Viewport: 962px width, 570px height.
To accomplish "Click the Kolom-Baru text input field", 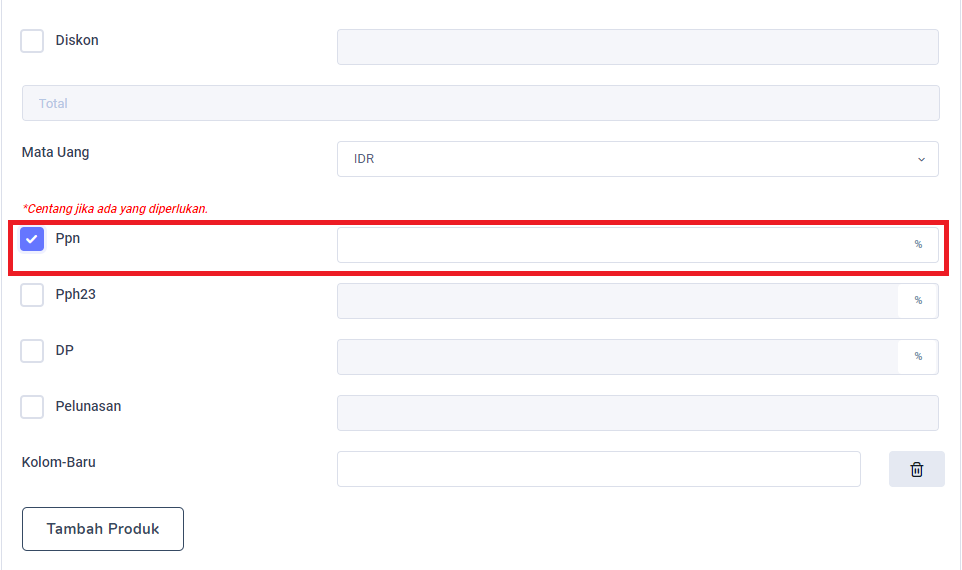I will coord(598,469).
